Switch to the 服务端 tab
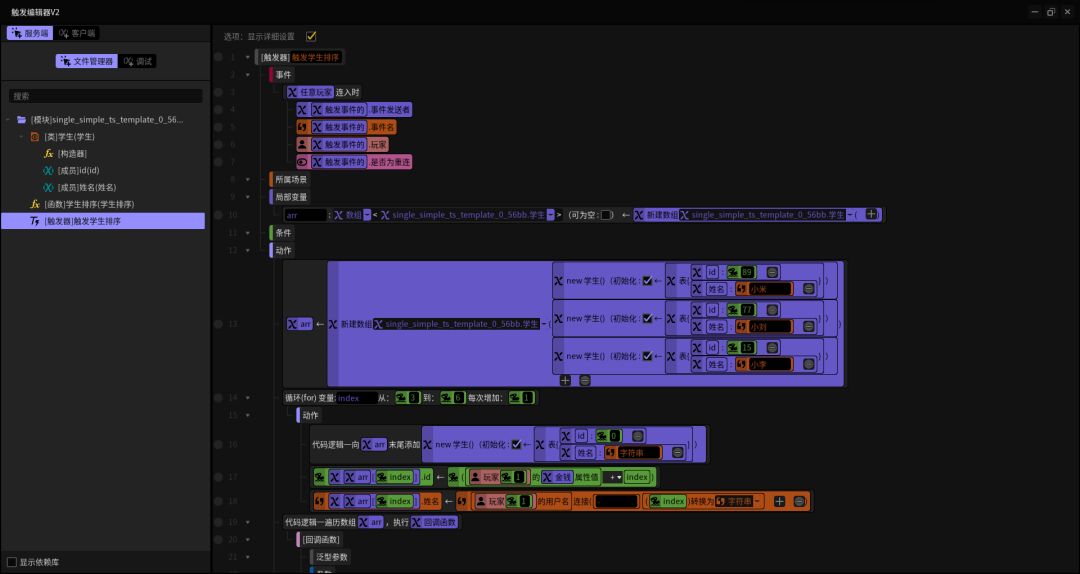1080x574 pixels. (x=30, y=33)
